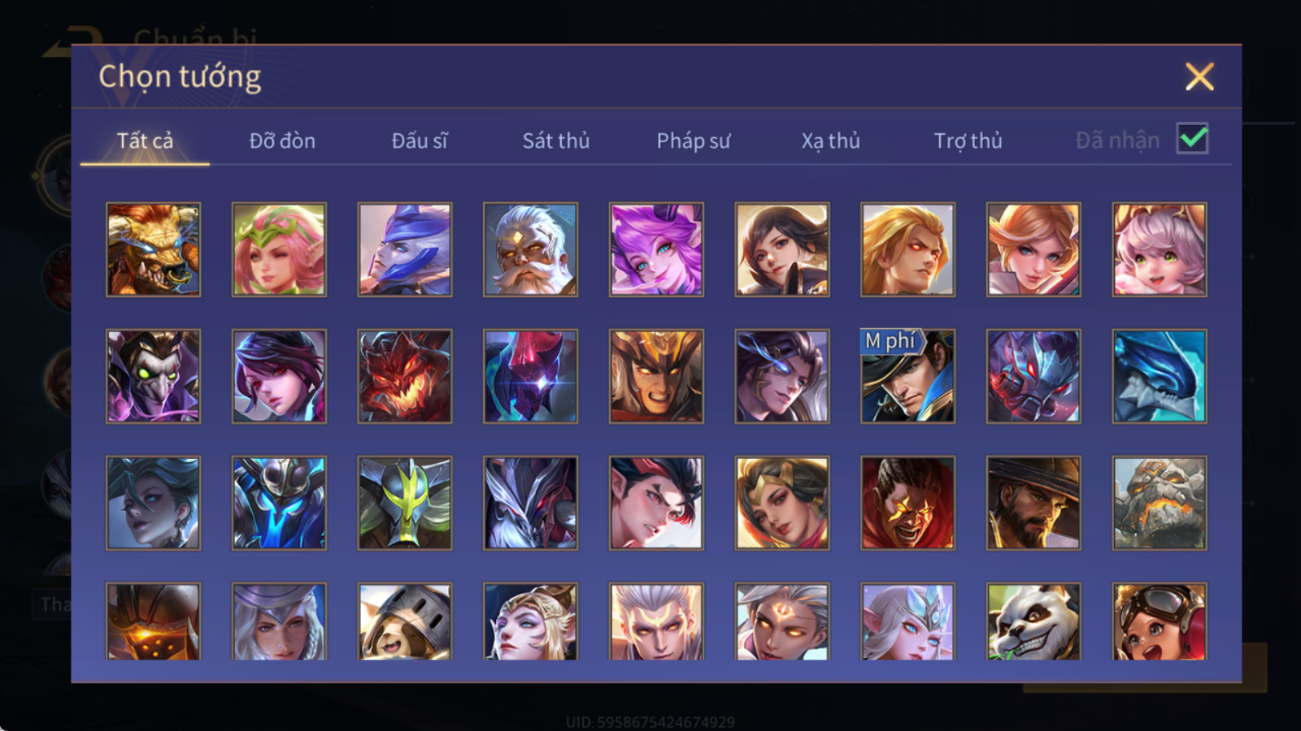Pick the goggles pilot kid hero
This screenshot has height=731, width=1301.
[x=1159, y=622]
